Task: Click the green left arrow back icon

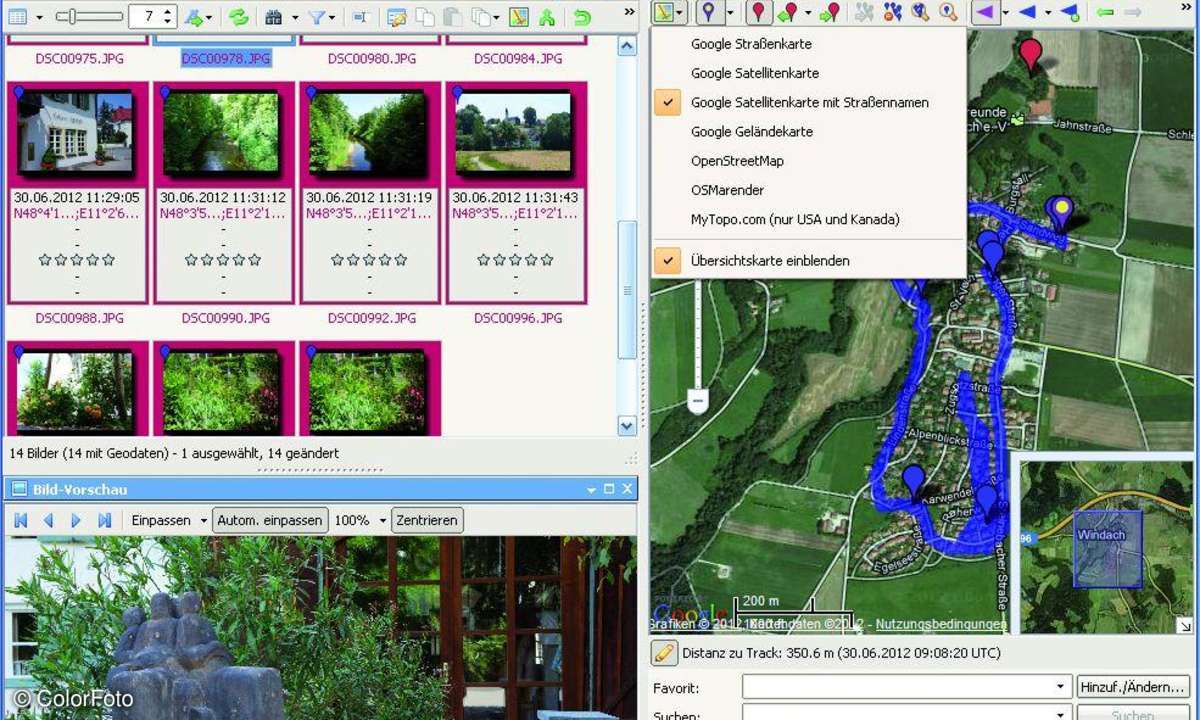Action: [x=1105, y=13]
